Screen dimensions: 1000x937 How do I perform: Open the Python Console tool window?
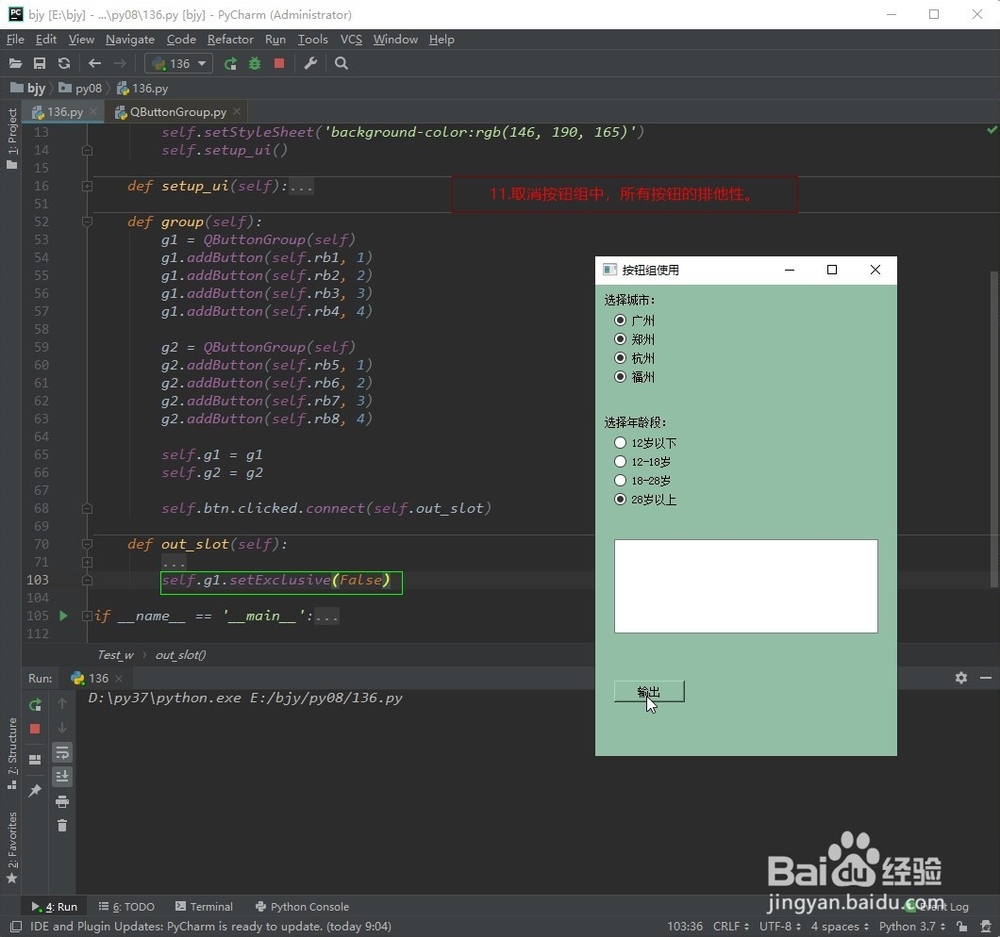(x=302, y=906)
